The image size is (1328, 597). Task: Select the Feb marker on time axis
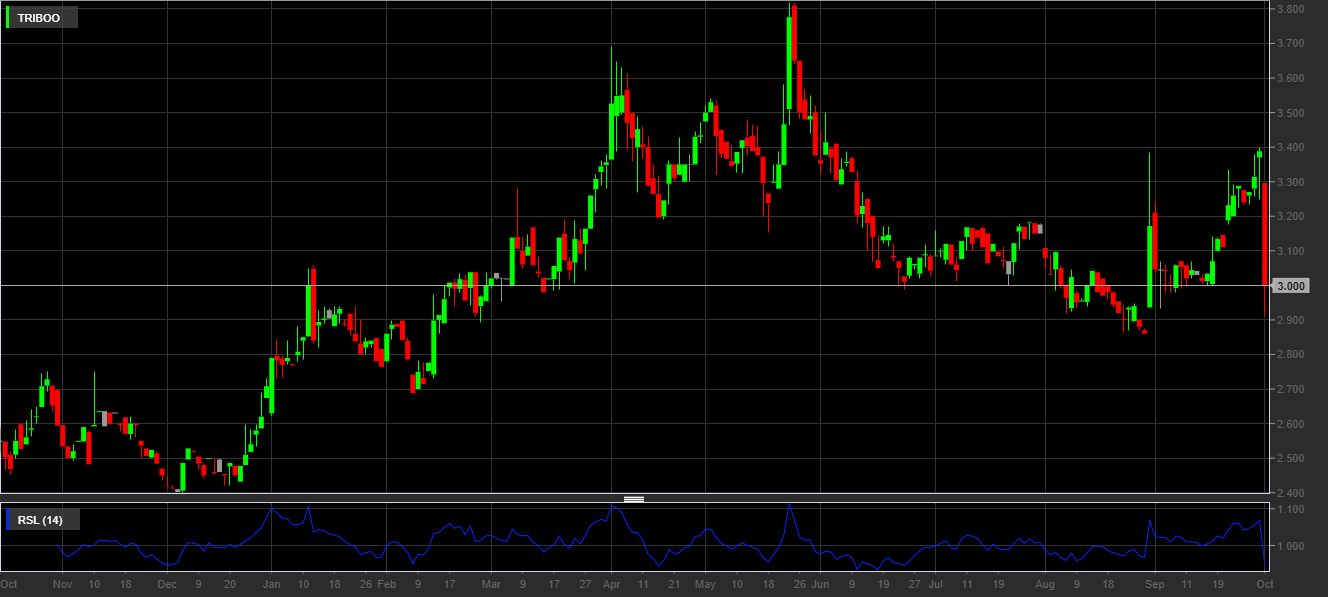(x=387, y=584)
